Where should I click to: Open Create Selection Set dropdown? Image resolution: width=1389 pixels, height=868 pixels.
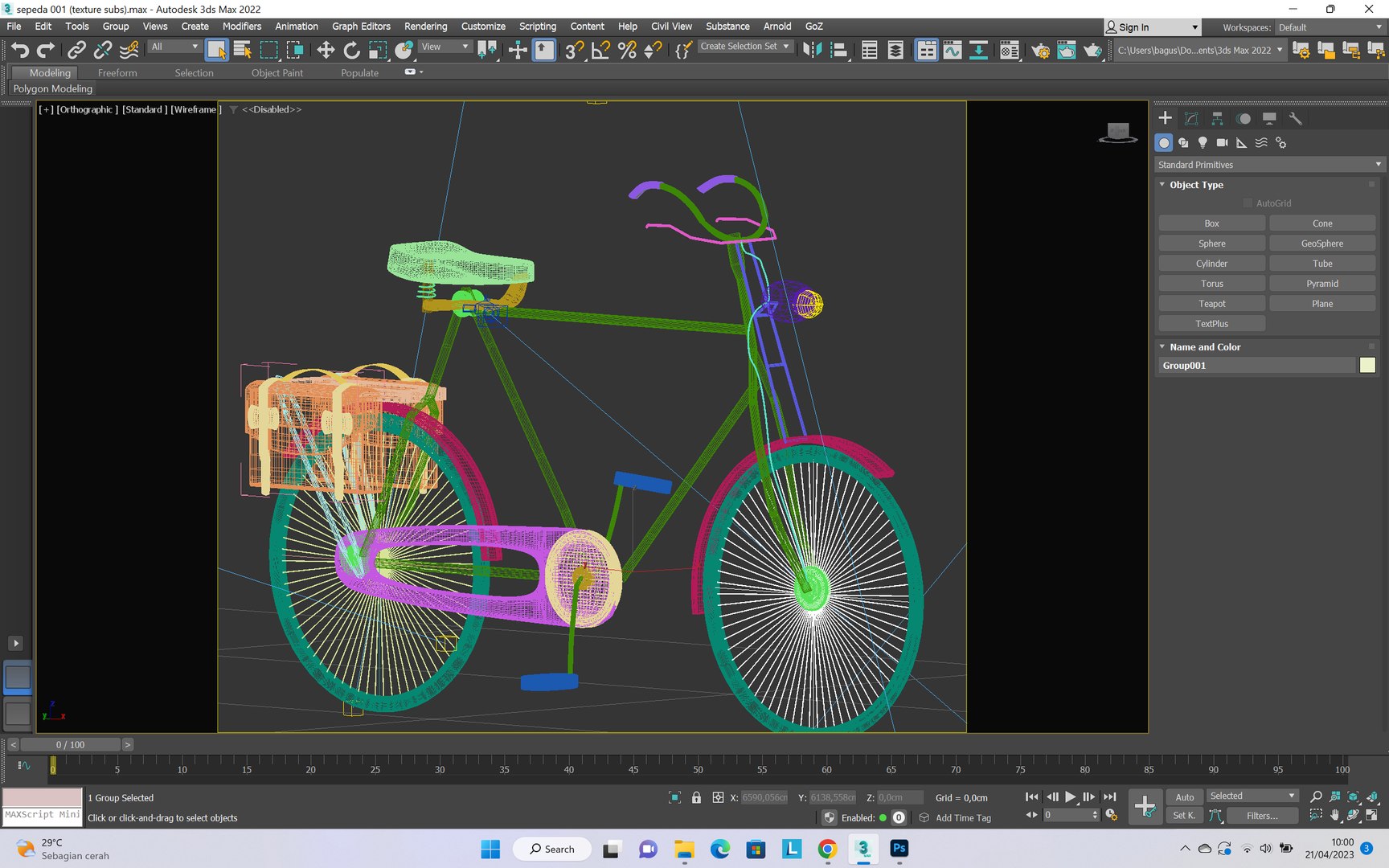click(745, 47)
